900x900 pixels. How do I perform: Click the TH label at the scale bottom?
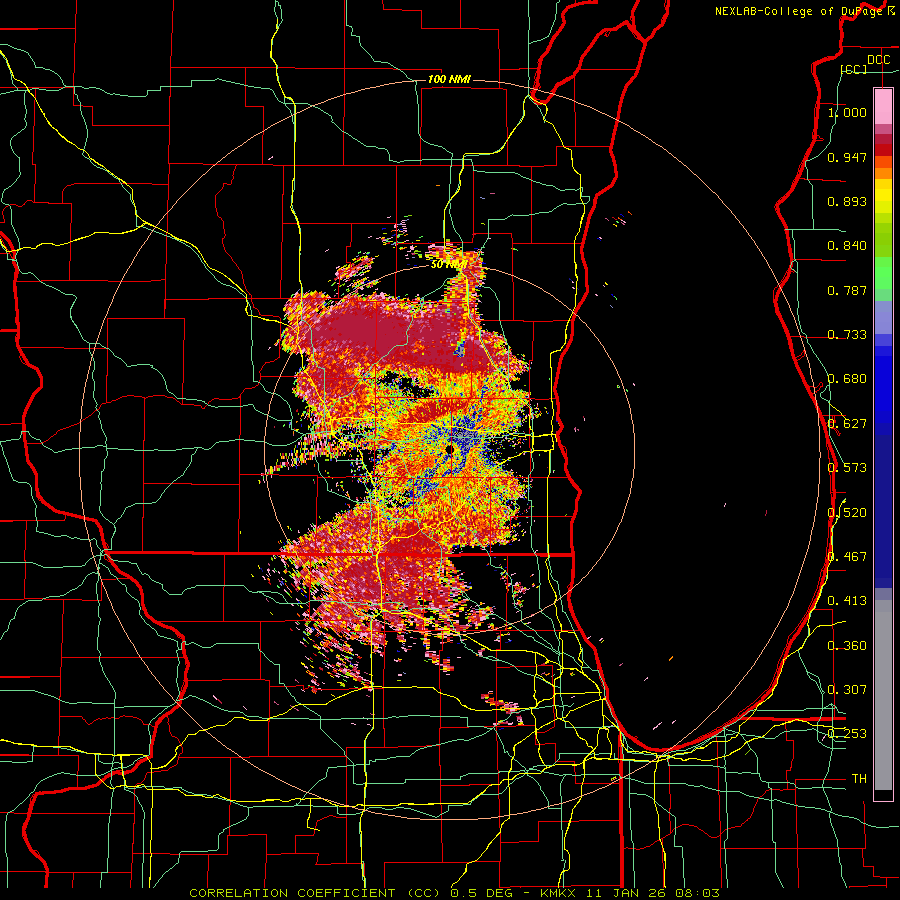[x=859, y=778]
